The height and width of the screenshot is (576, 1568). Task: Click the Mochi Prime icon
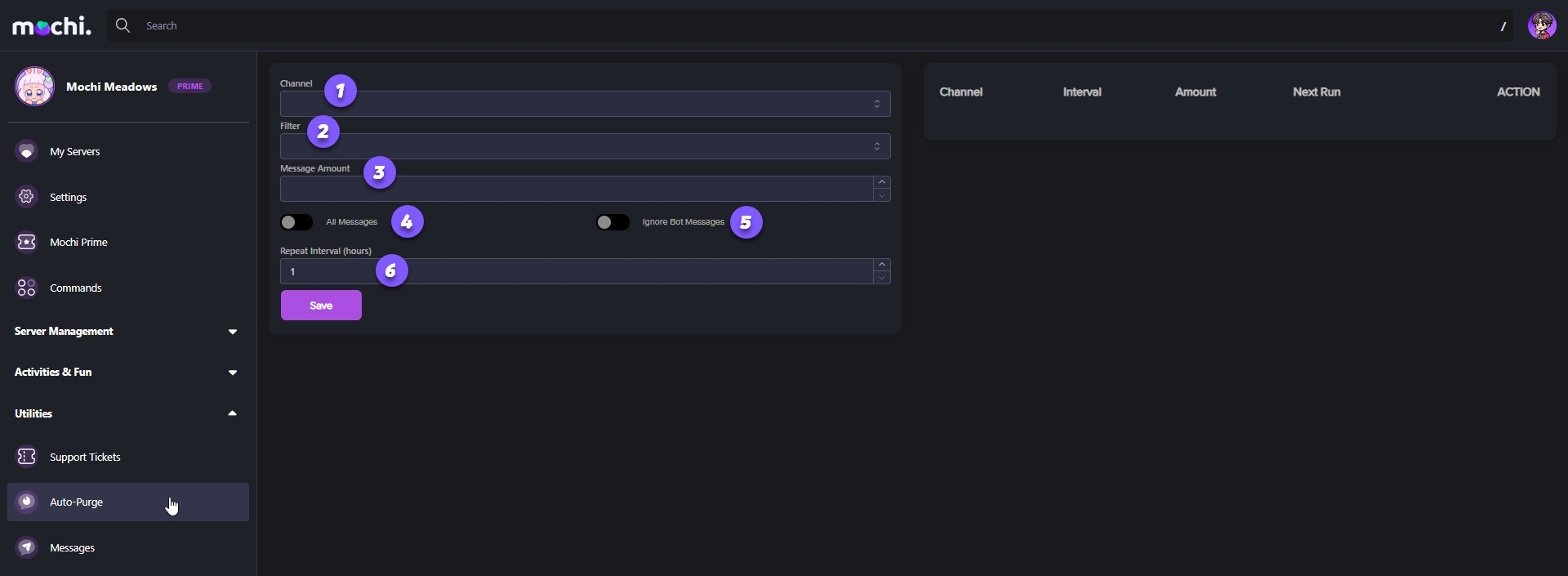point(27,242)
